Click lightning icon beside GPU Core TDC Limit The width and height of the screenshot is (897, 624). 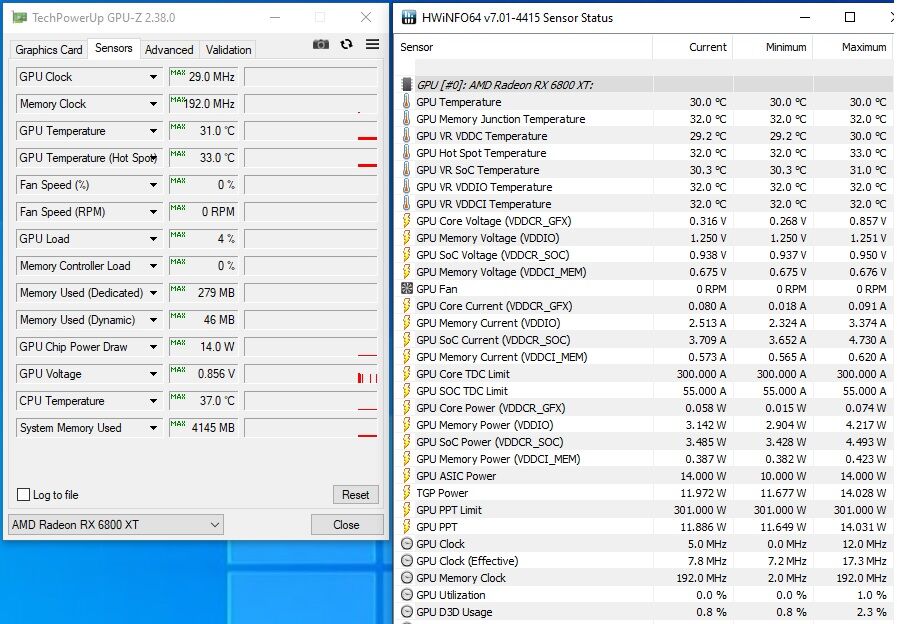(407, 374)
